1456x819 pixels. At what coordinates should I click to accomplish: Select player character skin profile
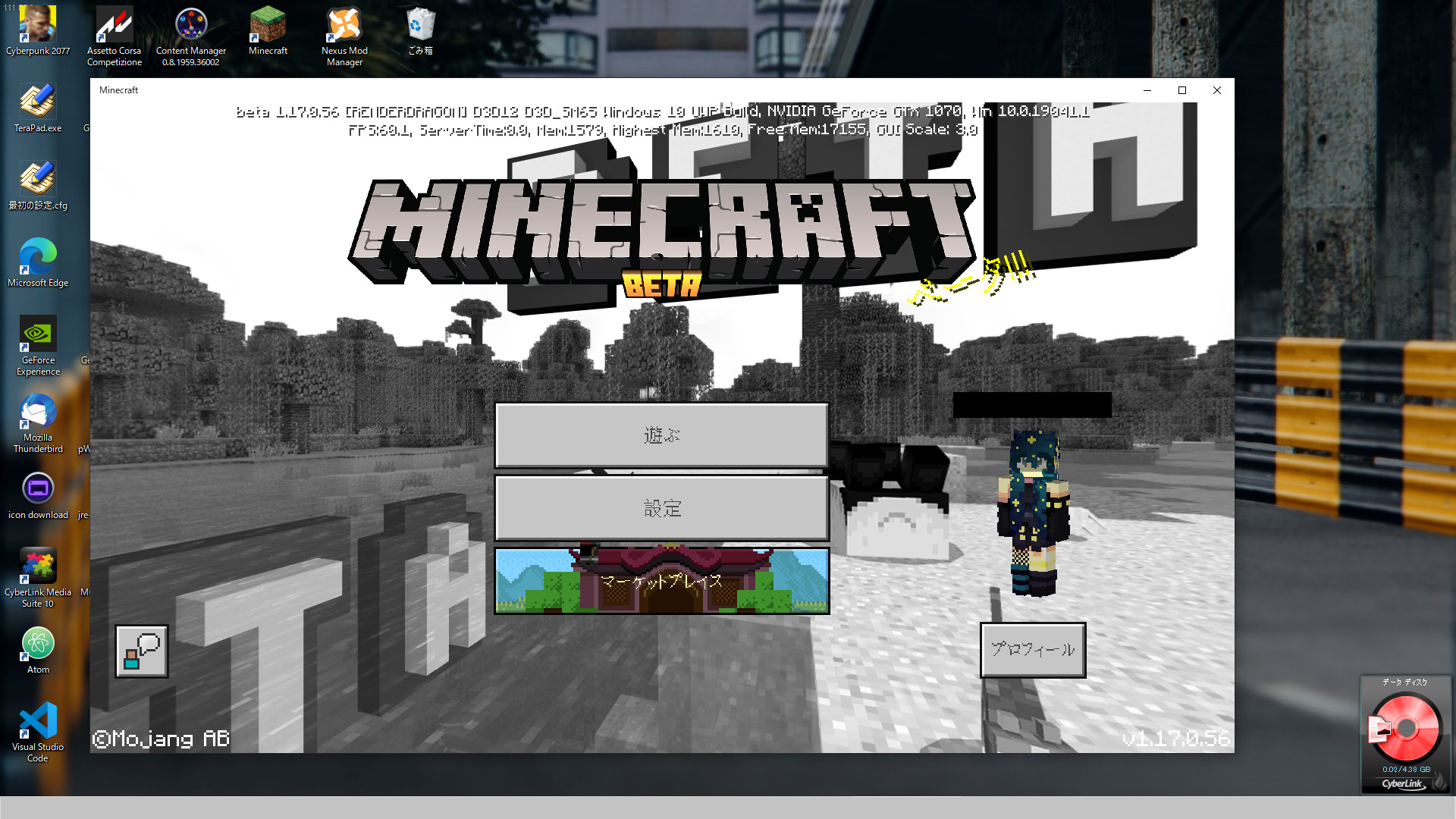(x=1032, y=649)
